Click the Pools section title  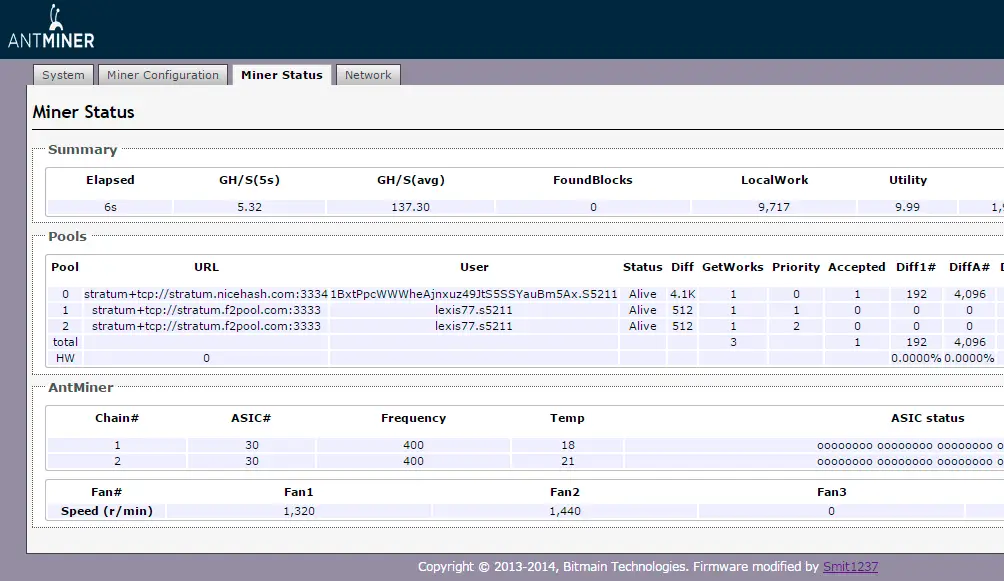click(67, 236)
